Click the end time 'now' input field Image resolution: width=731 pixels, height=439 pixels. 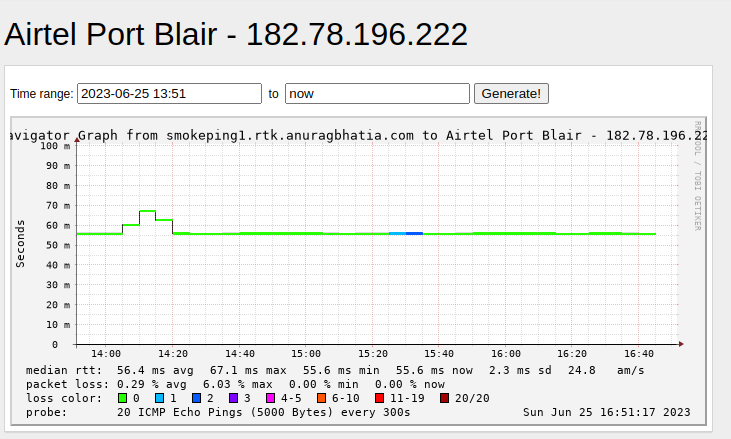[377, 94]
